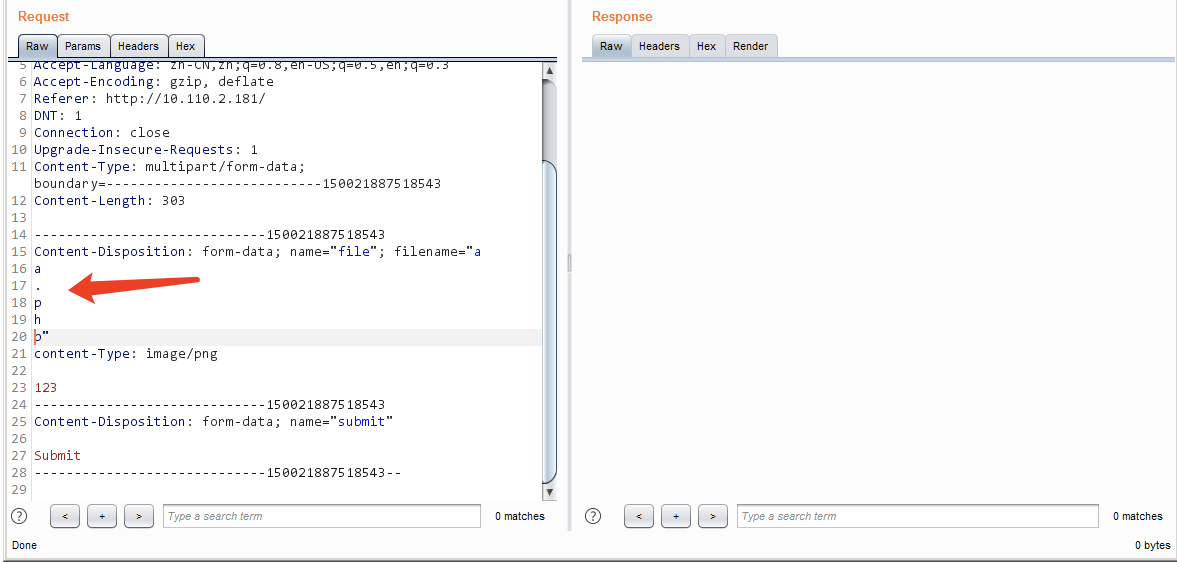Image resolution: width=1177 pixels, height=562 pixels.
Task: Click the Request scrollbar down arrow
Action: [x=549, y=492]
